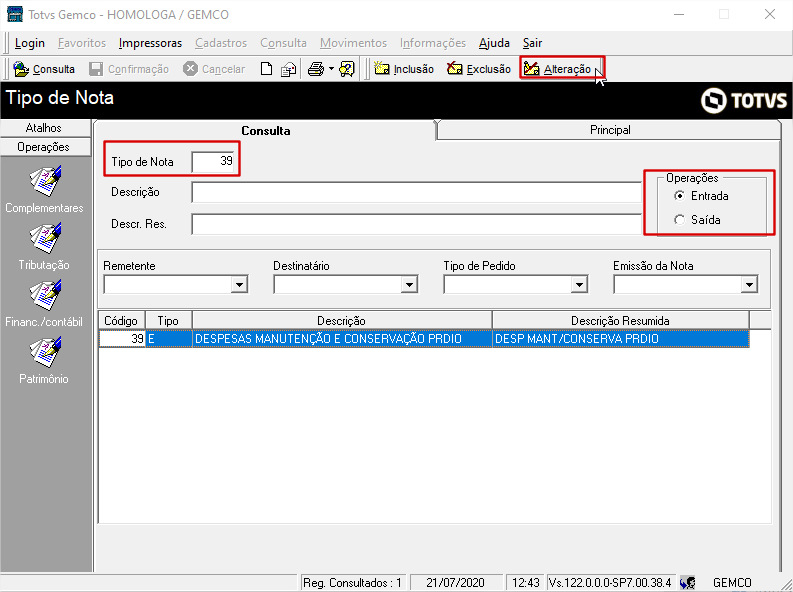Click DESP MANT/CONSERVA PRDIO cell

(621, 338)
